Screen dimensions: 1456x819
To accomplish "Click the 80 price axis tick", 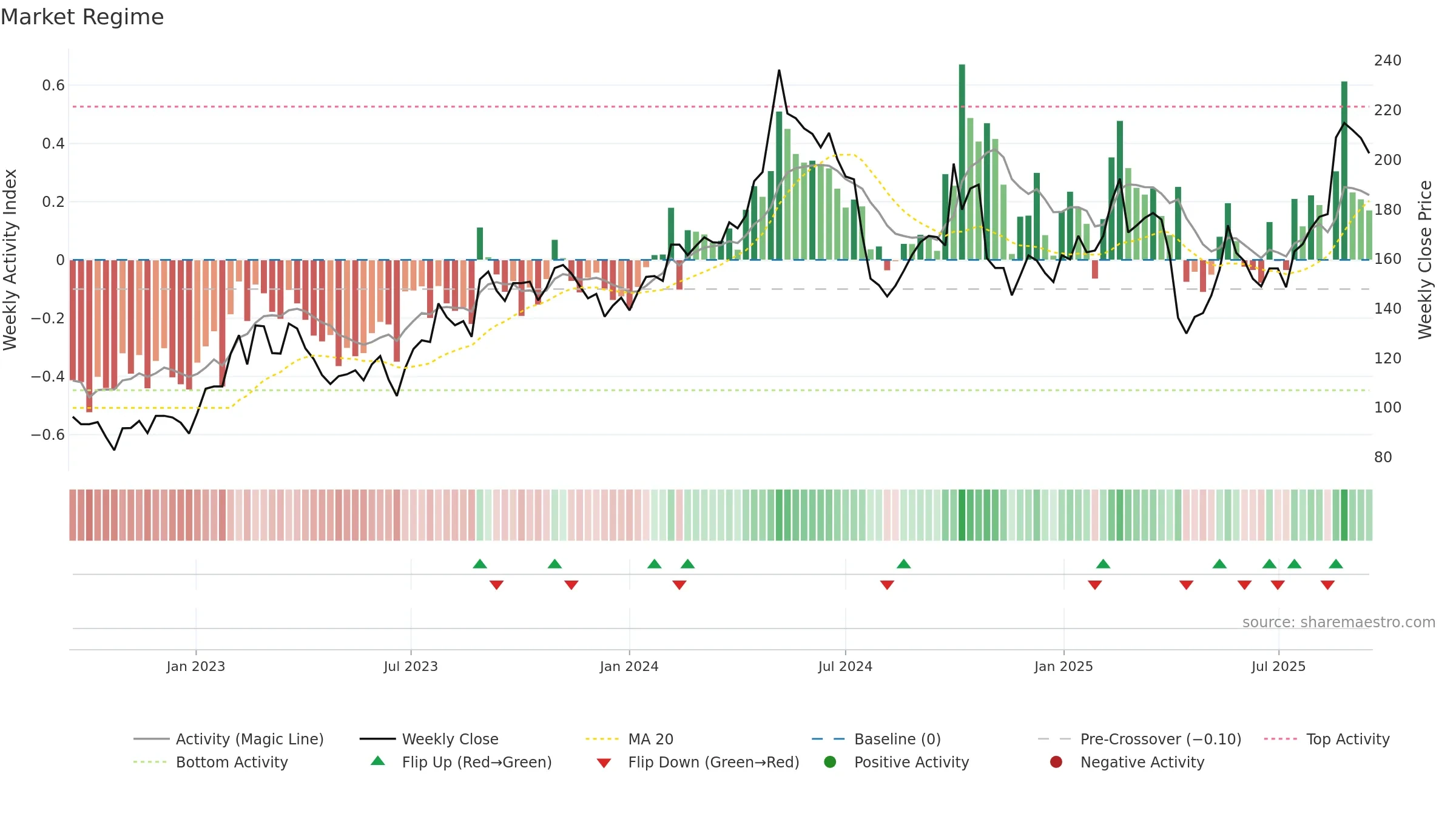I will click(1383, 457).
